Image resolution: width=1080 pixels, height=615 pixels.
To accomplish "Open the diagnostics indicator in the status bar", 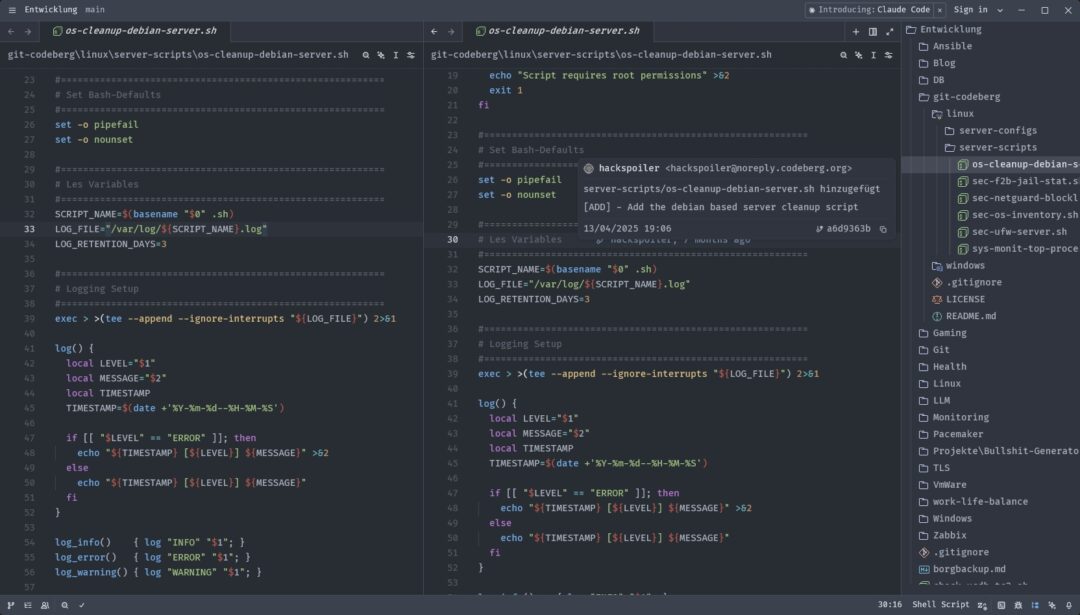I will (x=81, y=604).
